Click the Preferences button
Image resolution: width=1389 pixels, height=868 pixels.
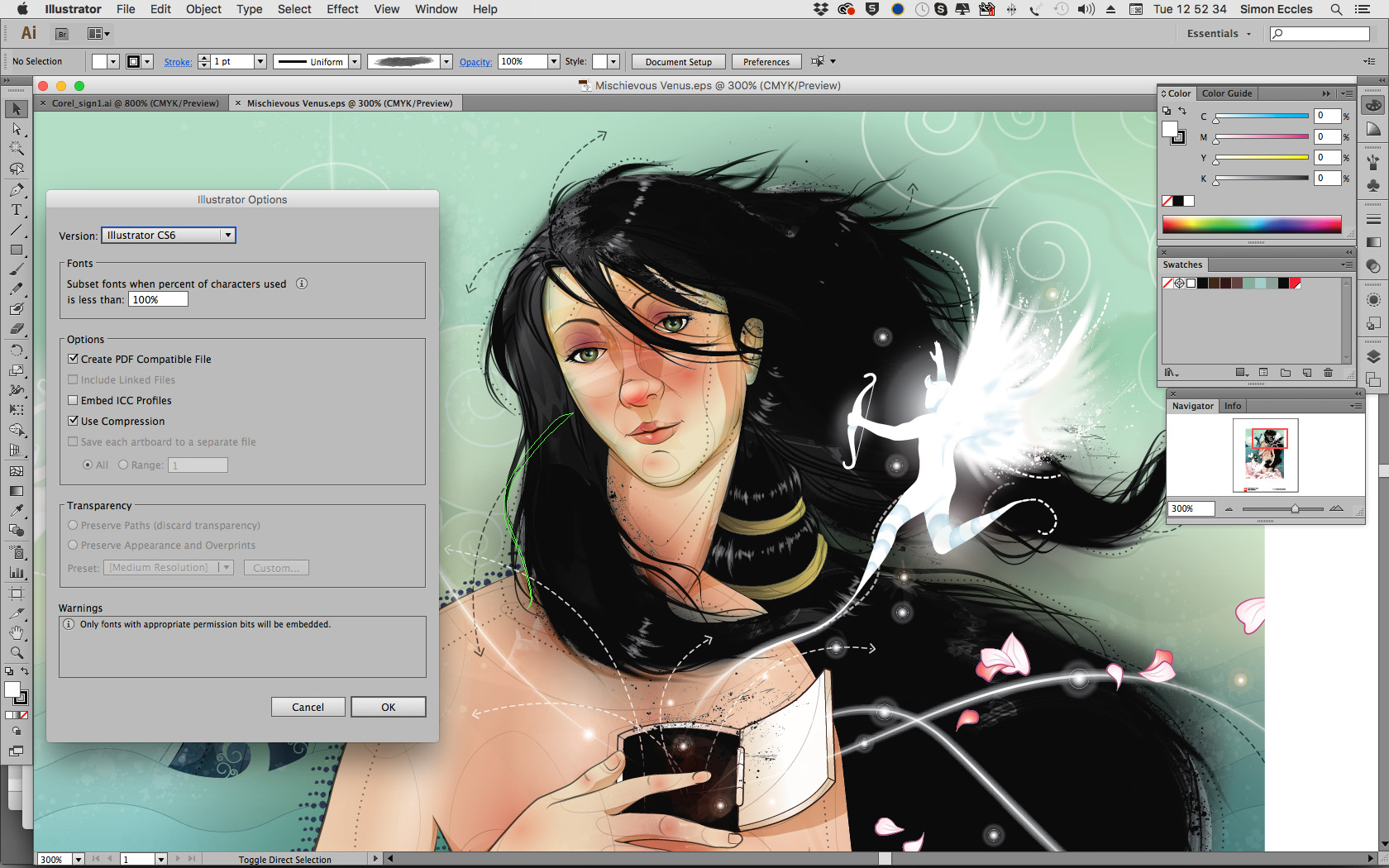pos(766,62)
